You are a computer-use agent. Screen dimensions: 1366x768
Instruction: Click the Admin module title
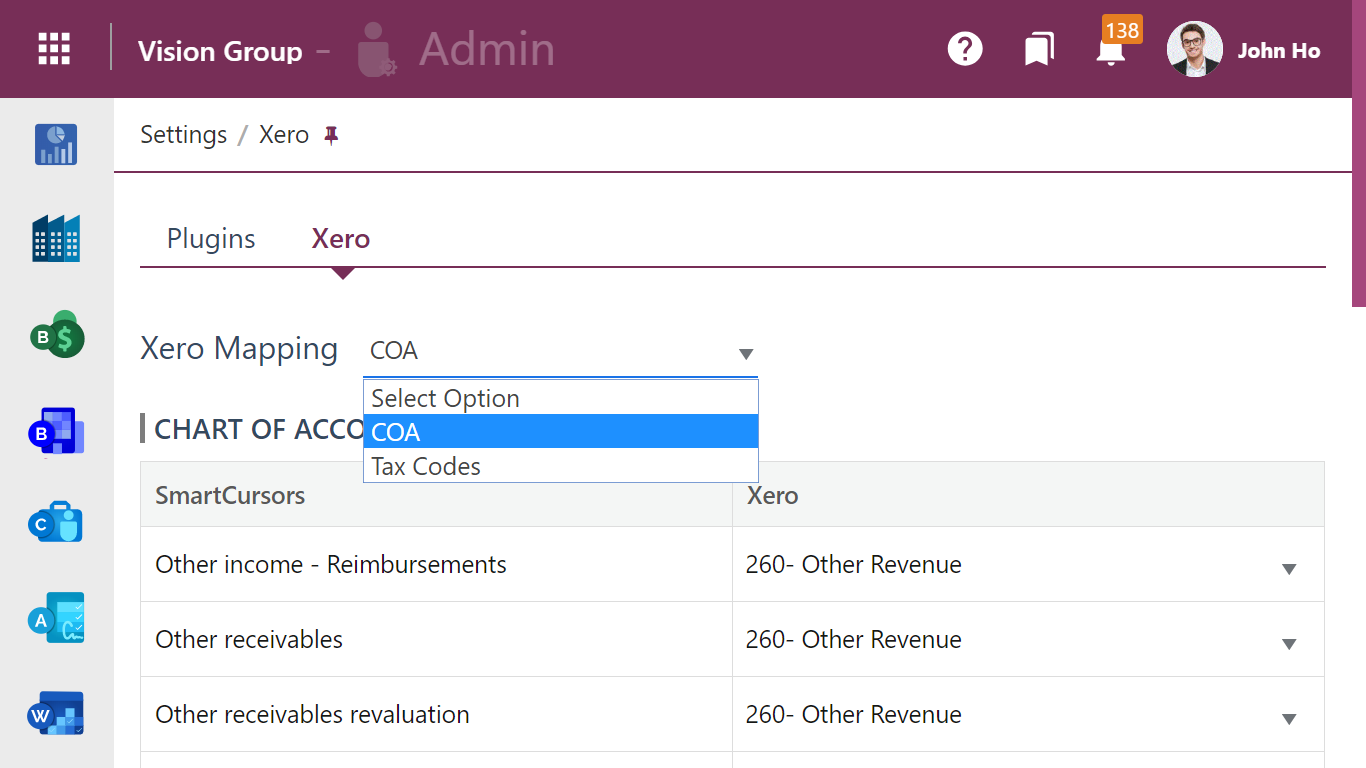(487, 49)
